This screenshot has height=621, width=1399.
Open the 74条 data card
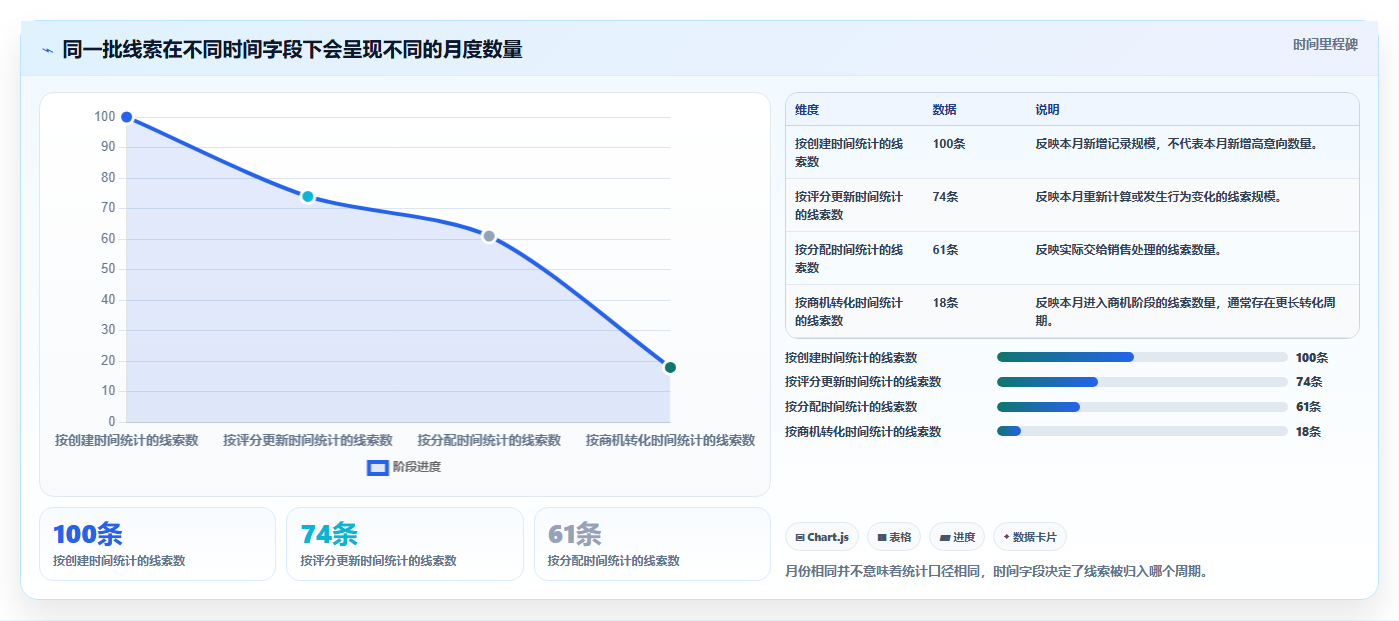point(405,544)
